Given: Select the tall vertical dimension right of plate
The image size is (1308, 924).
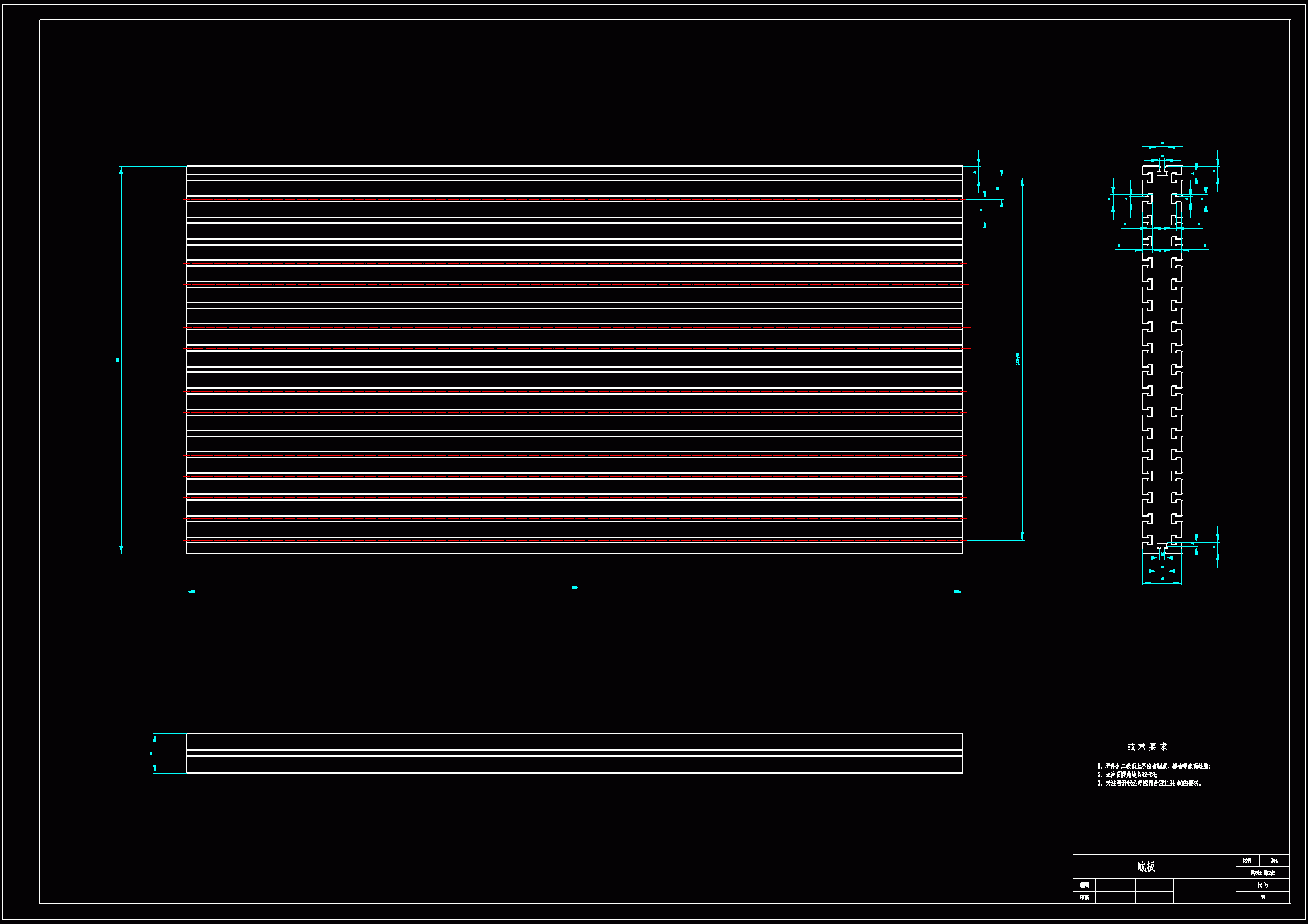Looking at the screenshot, I should click(x=1022, y=360).
